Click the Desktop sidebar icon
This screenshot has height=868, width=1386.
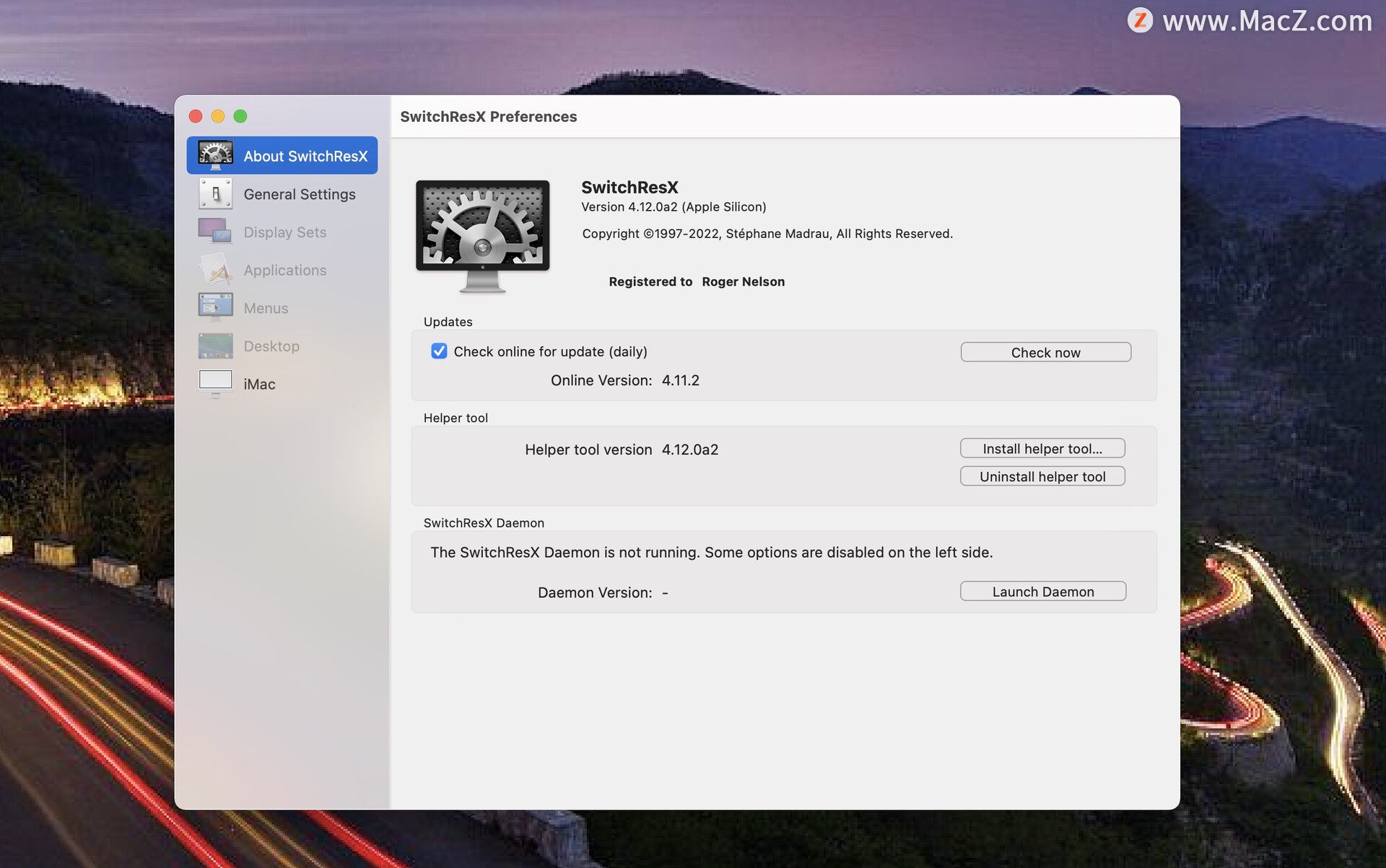pos(215,346)
